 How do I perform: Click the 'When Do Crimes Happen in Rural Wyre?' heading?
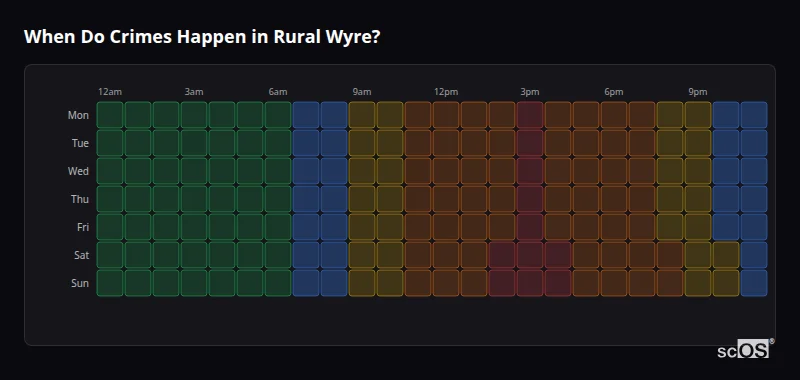[x=202, y=37]
